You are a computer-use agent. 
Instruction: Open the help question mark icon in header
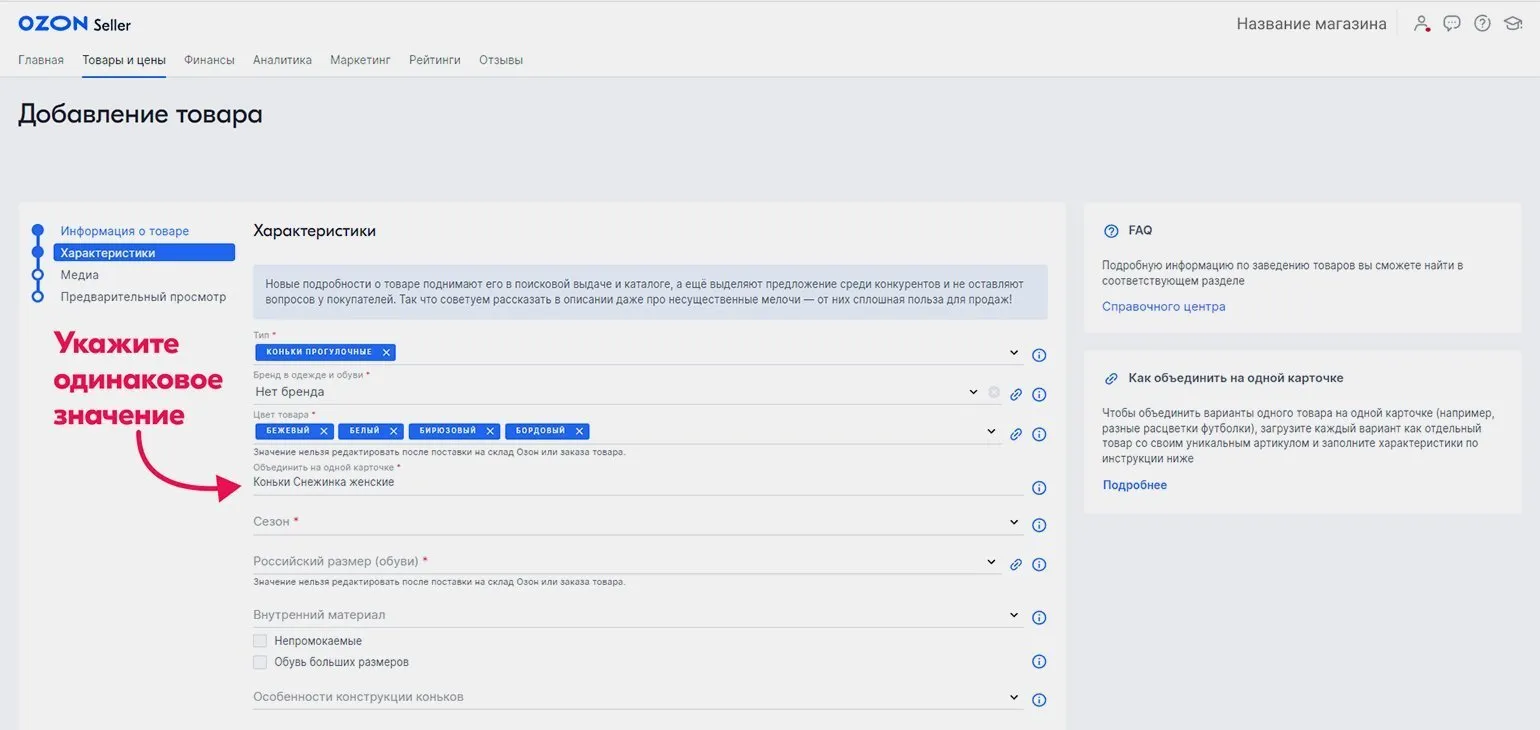[x=1482, y=24]
